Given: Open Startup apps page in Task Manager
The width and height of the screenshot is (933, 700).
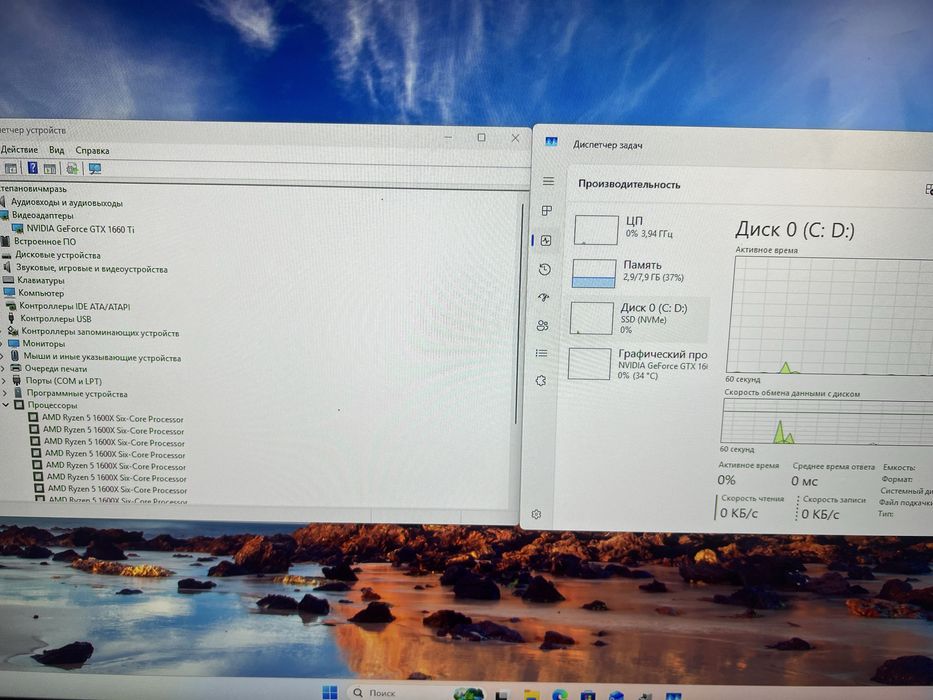Looking at the screenshot, I should [543, 297].
